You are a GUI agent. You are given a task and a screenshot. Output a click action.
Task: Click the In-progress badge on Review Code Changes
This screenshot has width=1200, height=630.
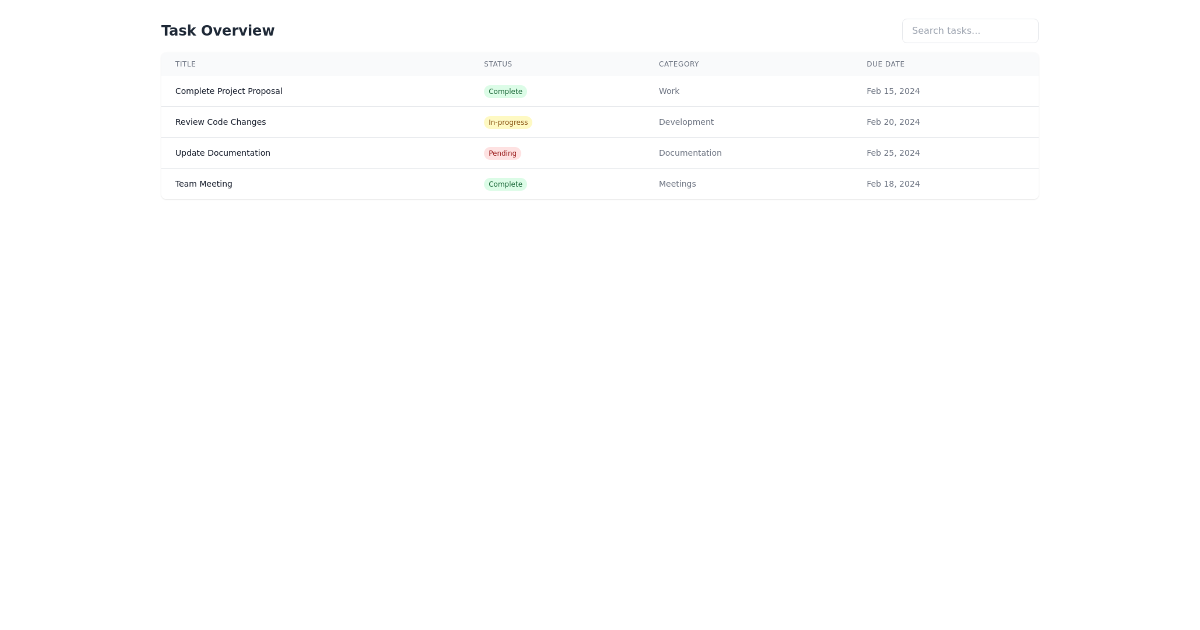[x=508, y=122]
